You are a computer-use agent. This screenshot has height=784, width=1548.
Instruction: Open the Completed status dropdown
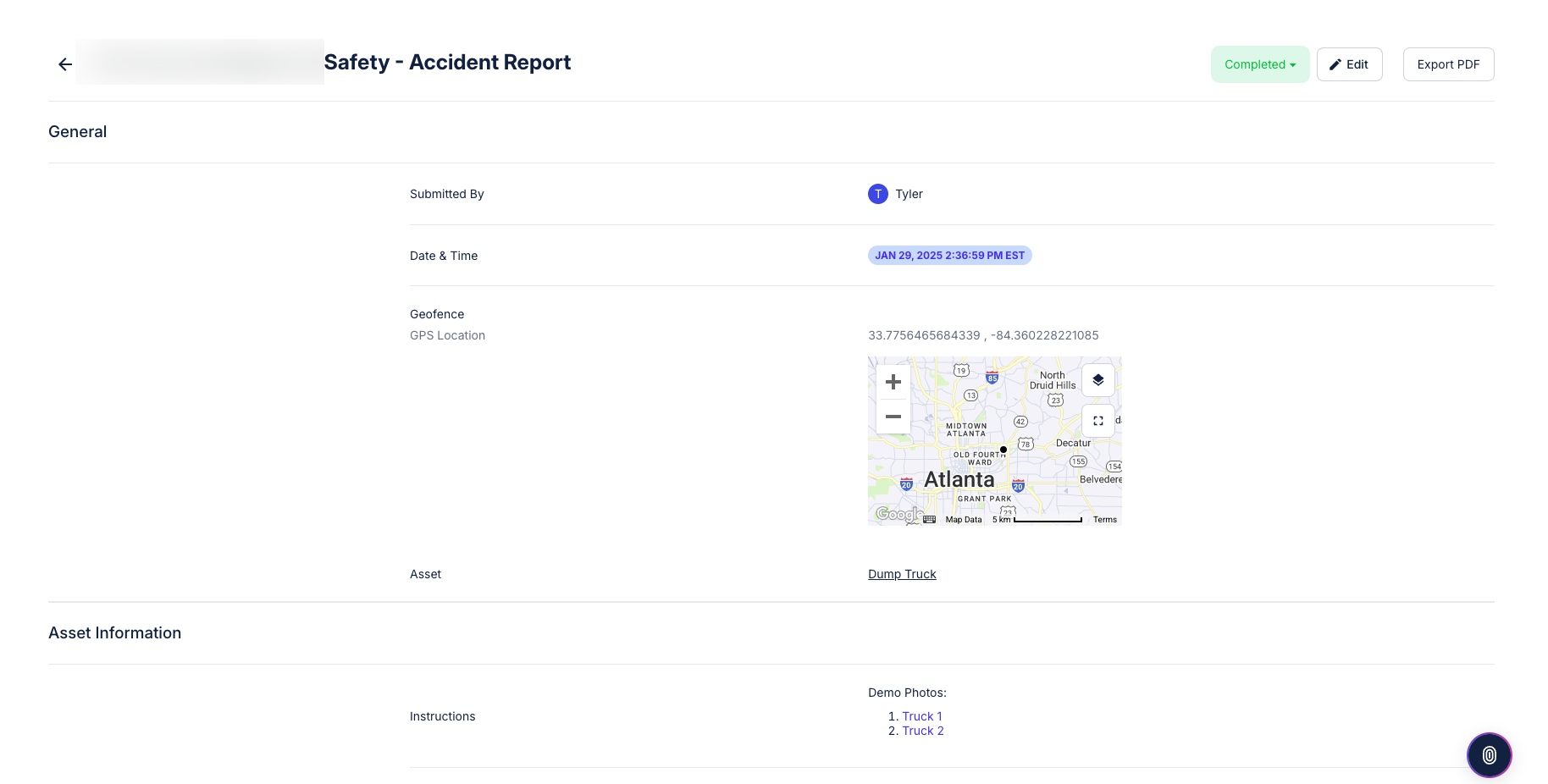(x=1259, y=64)
